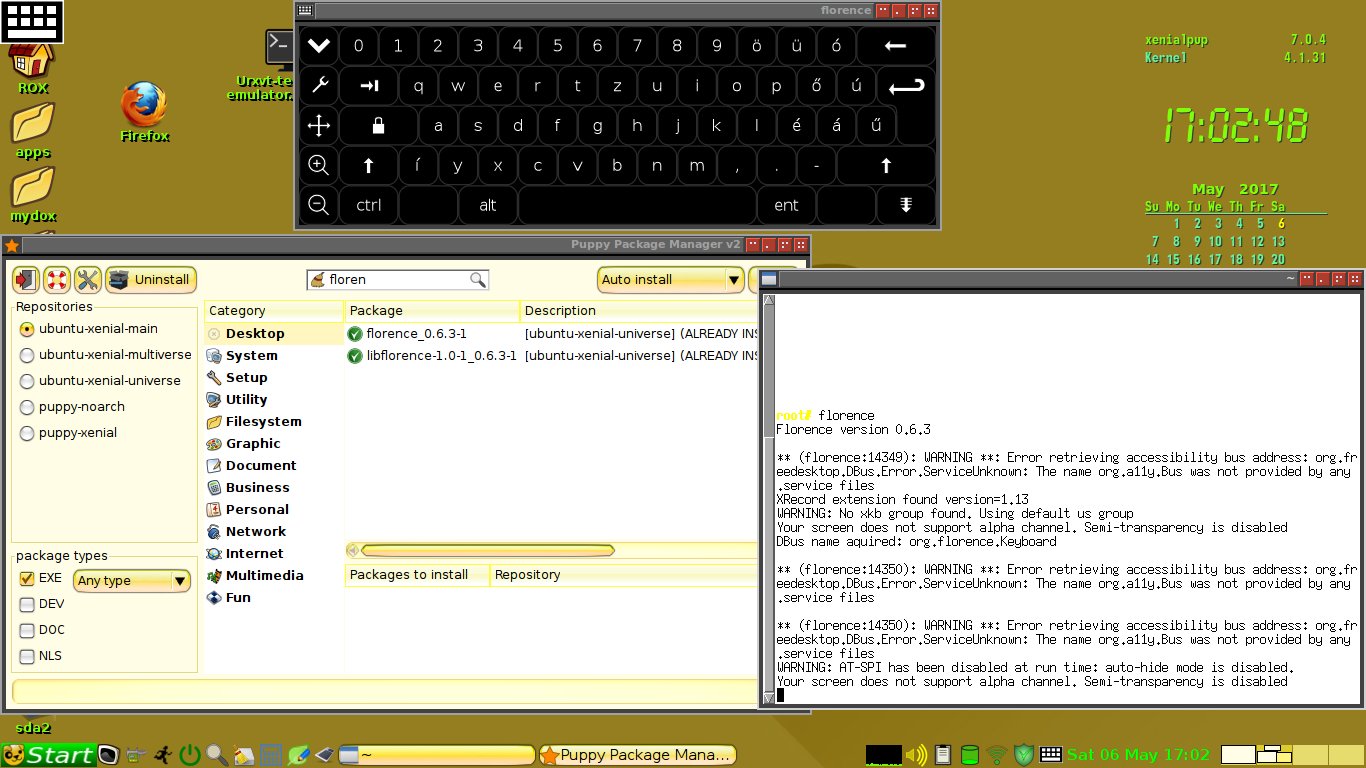The width and height of the screenshot is (1366, 768).
Task: Select the Setup category
Action: 274,378
